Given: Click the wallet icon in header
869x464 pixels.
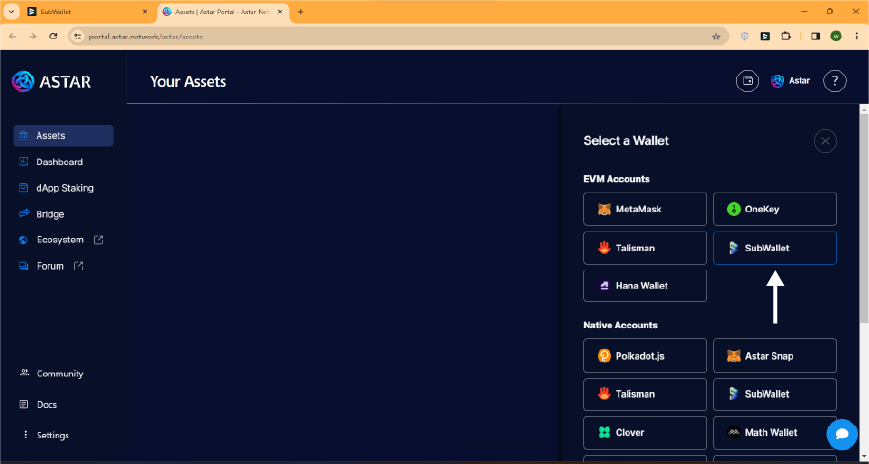Looking at the screenshot, I should (x=747, y=81).
